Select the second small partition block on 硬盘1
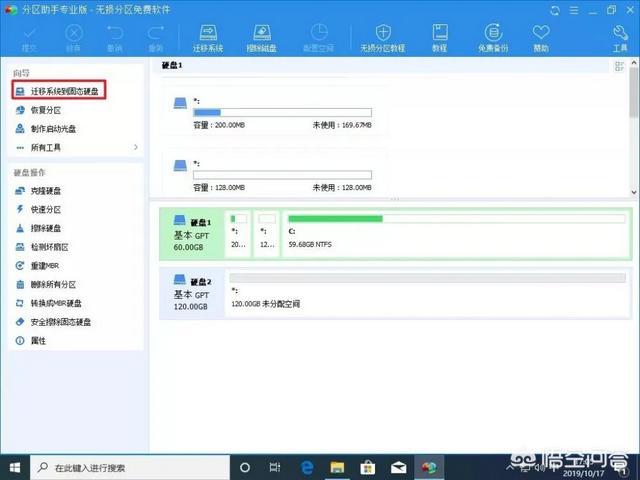This screenshot has width=640, height=480. (x=267, y=234)
